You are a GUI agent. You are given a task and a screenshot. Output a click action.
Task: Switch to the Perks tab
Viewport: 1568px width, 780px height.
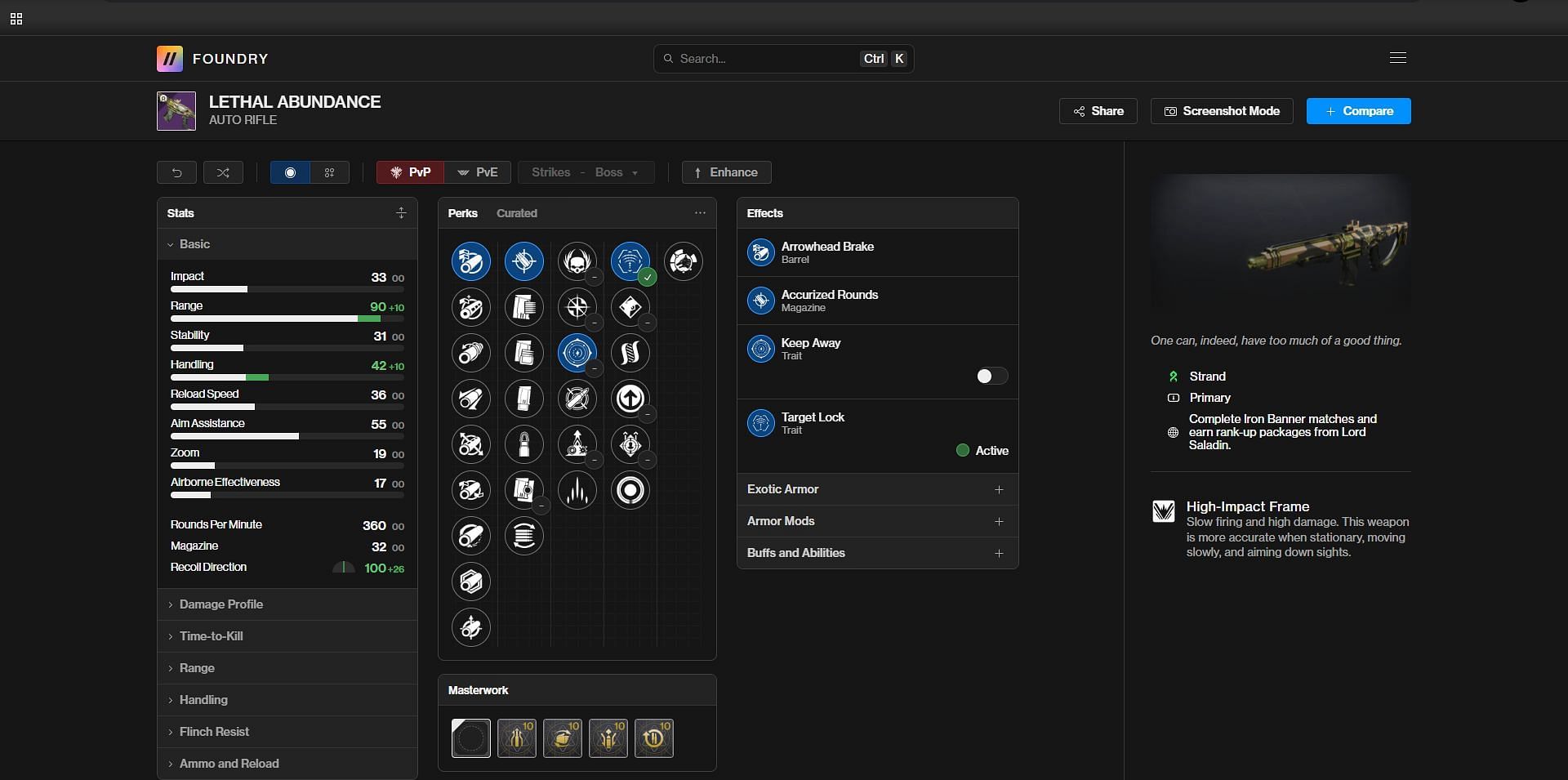(x=462, y=213)
